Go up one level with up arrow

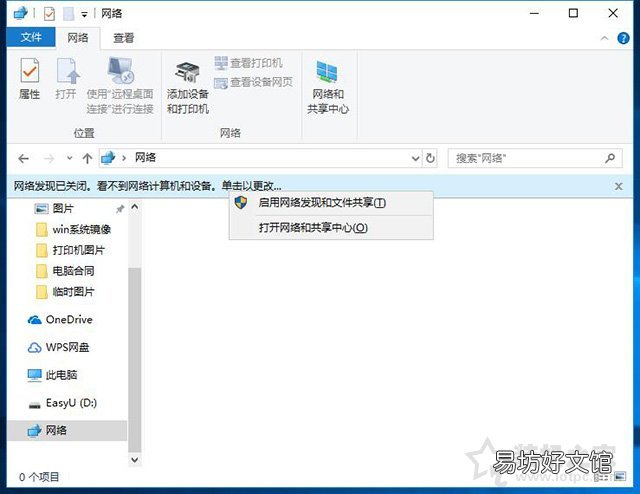pos(87,158)
